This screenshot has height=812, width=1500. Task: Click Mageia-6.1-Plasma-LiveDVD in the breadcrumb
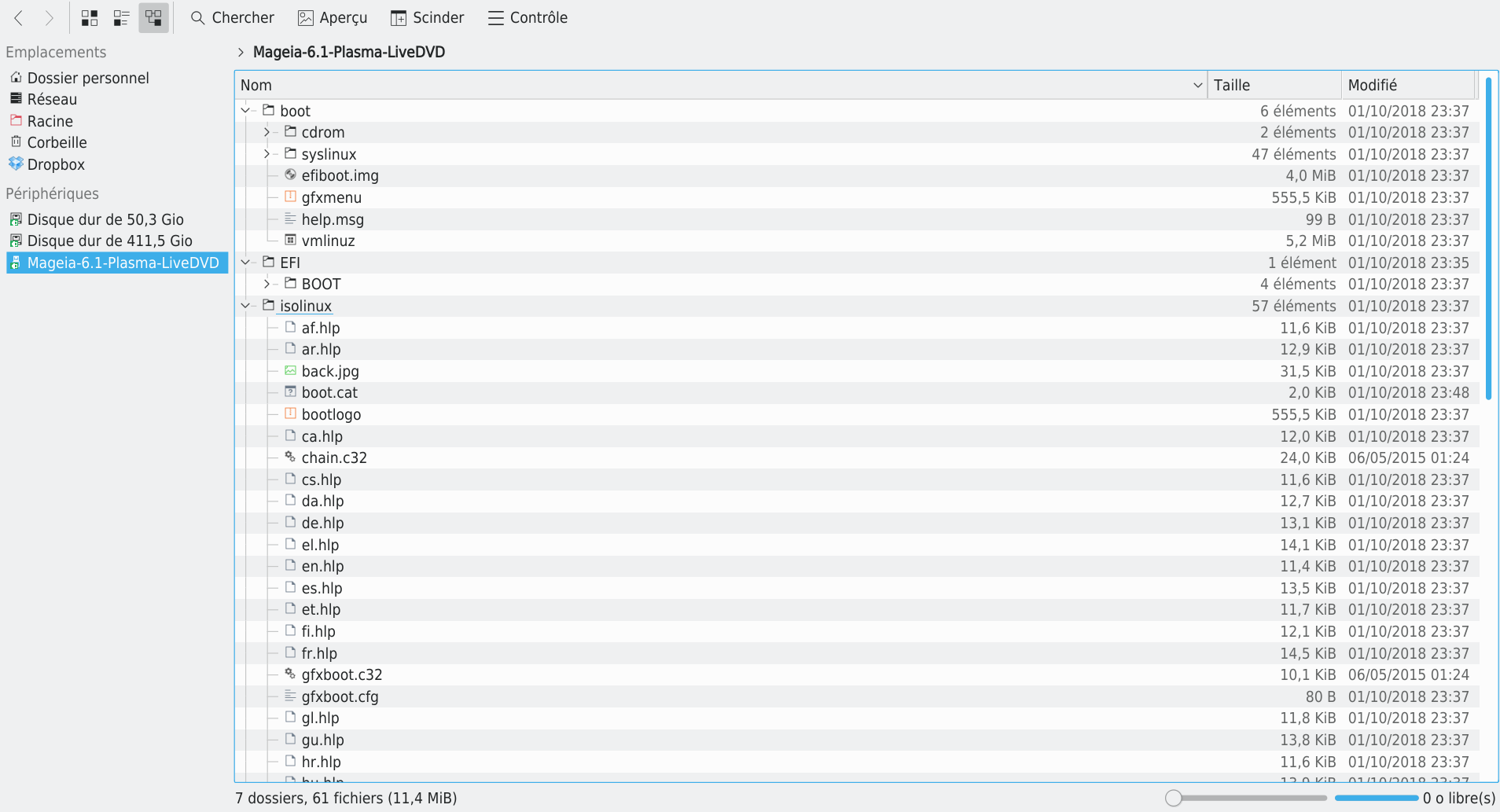coord(349,52)
